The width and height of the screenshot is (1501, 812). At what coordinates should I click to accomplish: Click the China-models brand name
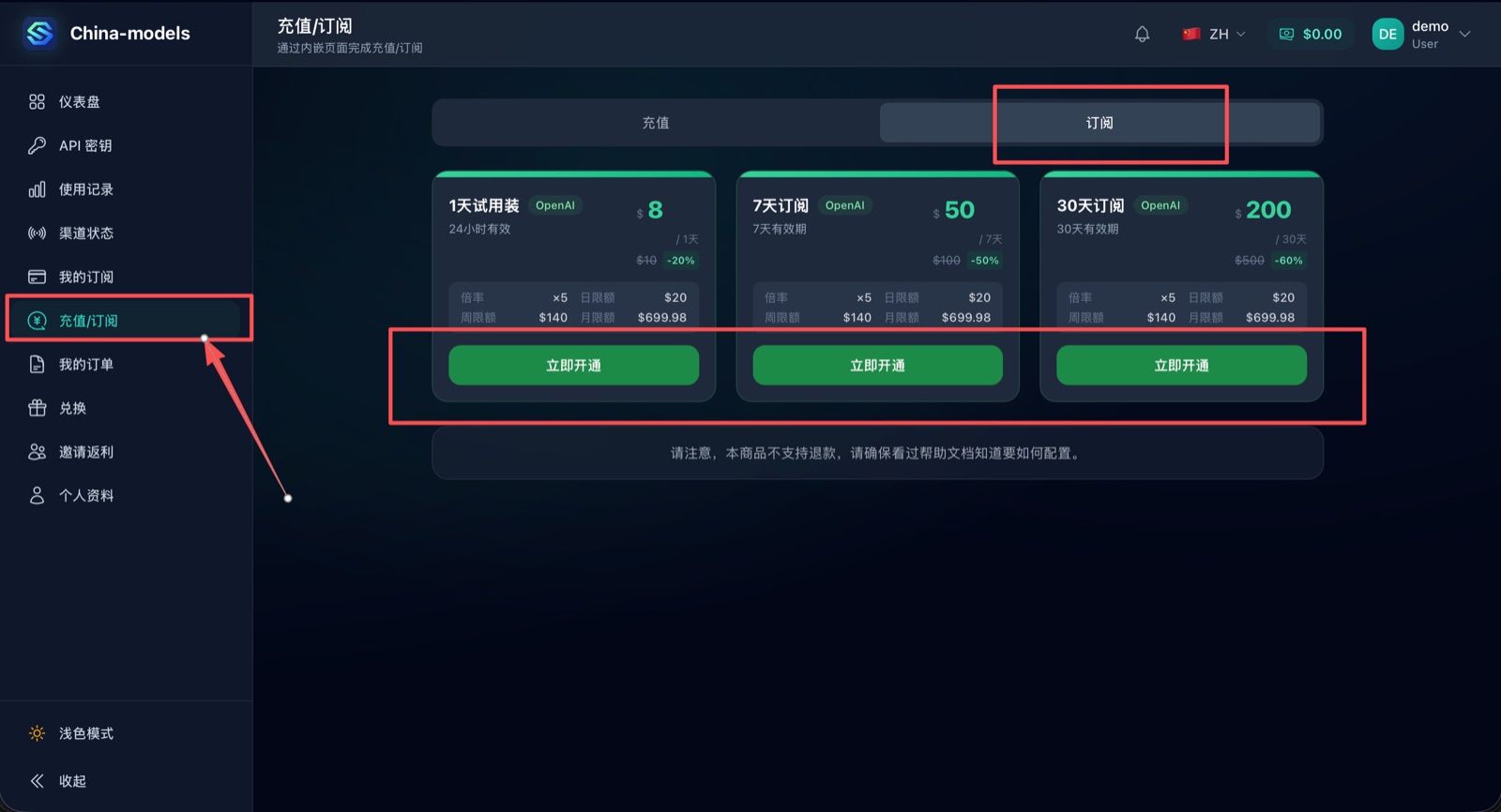click(x=130, y=33)
